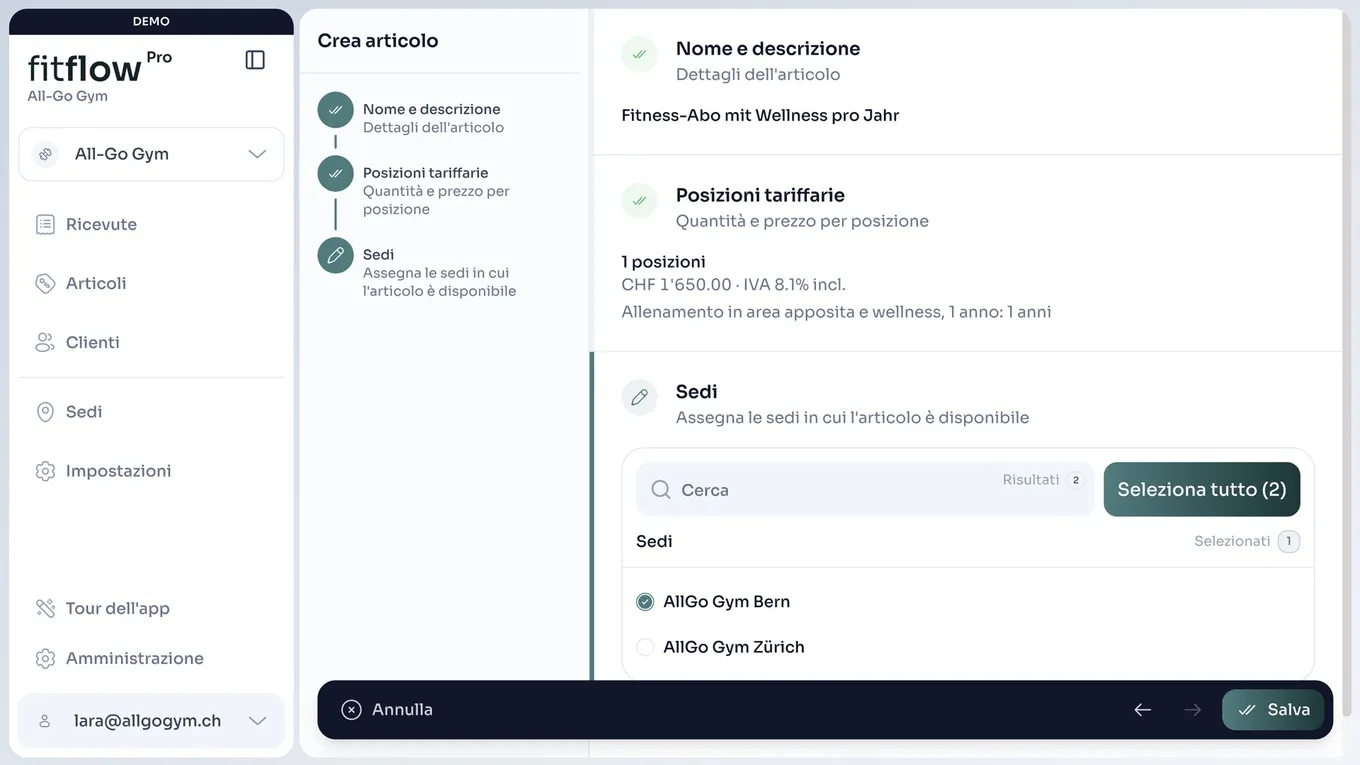Click into the Cerca search field
This screenshot has width=1360, height=765.
[x=865, y=489]
